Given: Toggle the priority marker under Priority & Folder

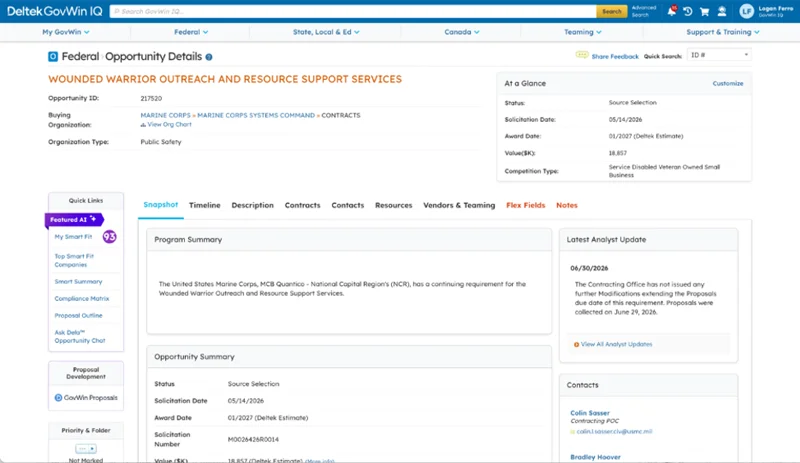Looking at the screenshot, I should click(x=86, y=449).
